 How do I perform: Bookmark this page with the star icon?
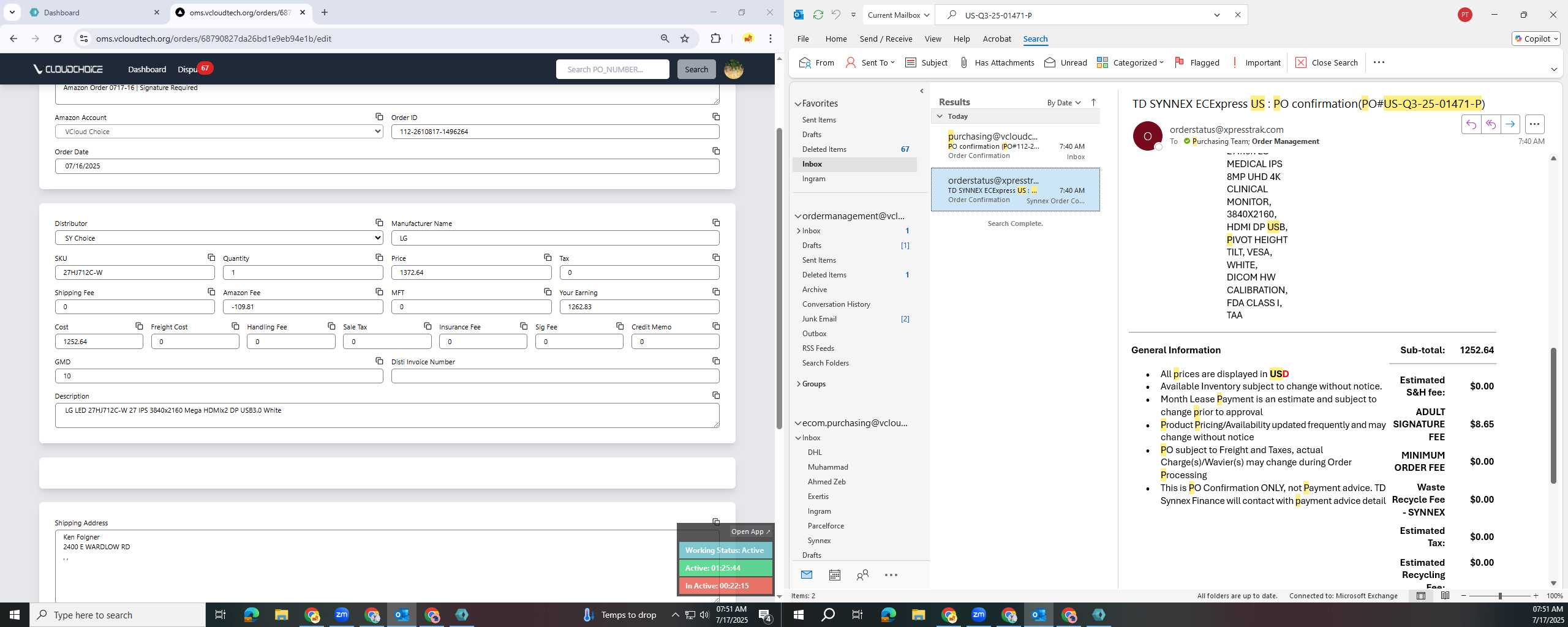pos(685,39)
